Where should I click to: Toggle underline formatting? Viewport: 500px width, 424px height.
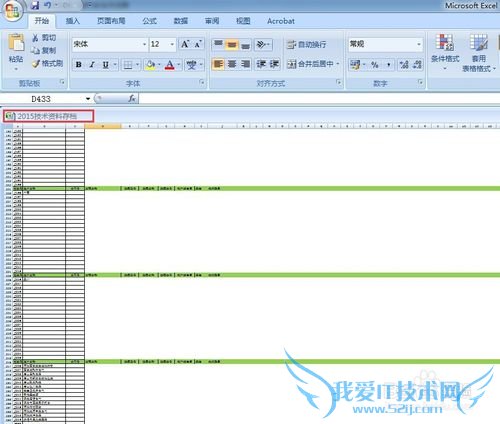(106, 65)
